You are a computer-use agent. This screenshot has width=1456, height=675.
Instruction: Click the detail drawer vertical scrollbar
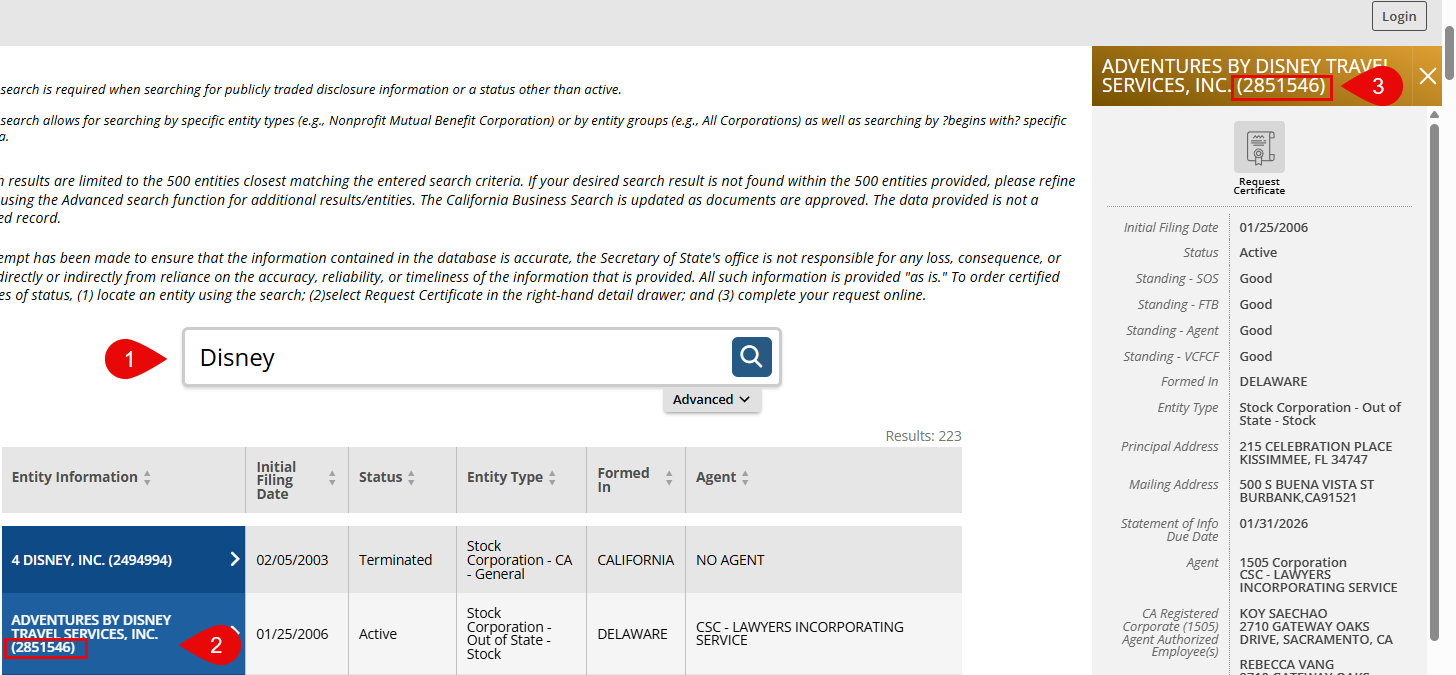[x=1434, y=380]
